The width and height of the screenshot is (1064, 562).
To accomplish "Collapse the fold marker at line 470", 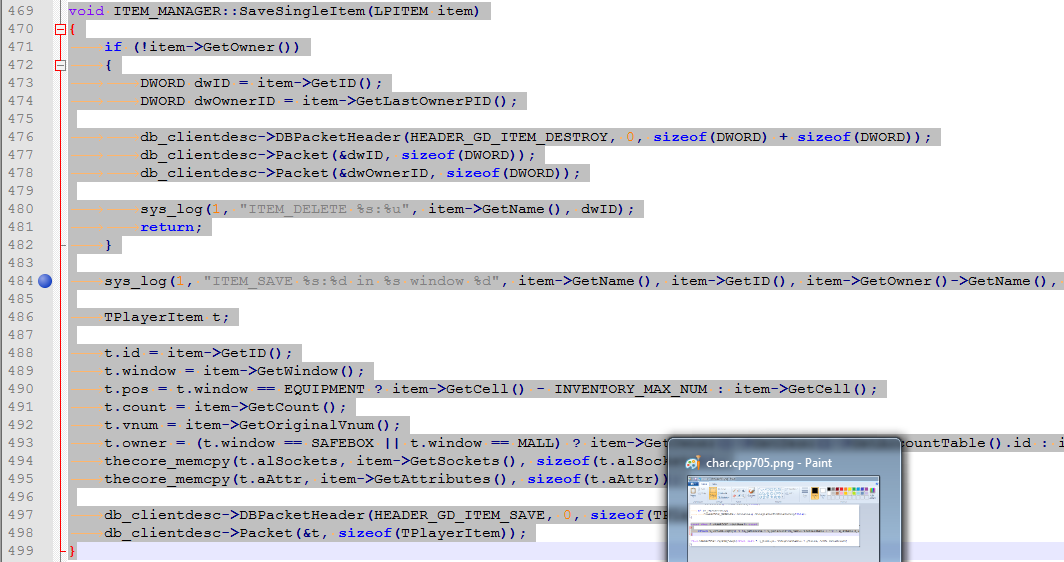I will click(60, 29).
